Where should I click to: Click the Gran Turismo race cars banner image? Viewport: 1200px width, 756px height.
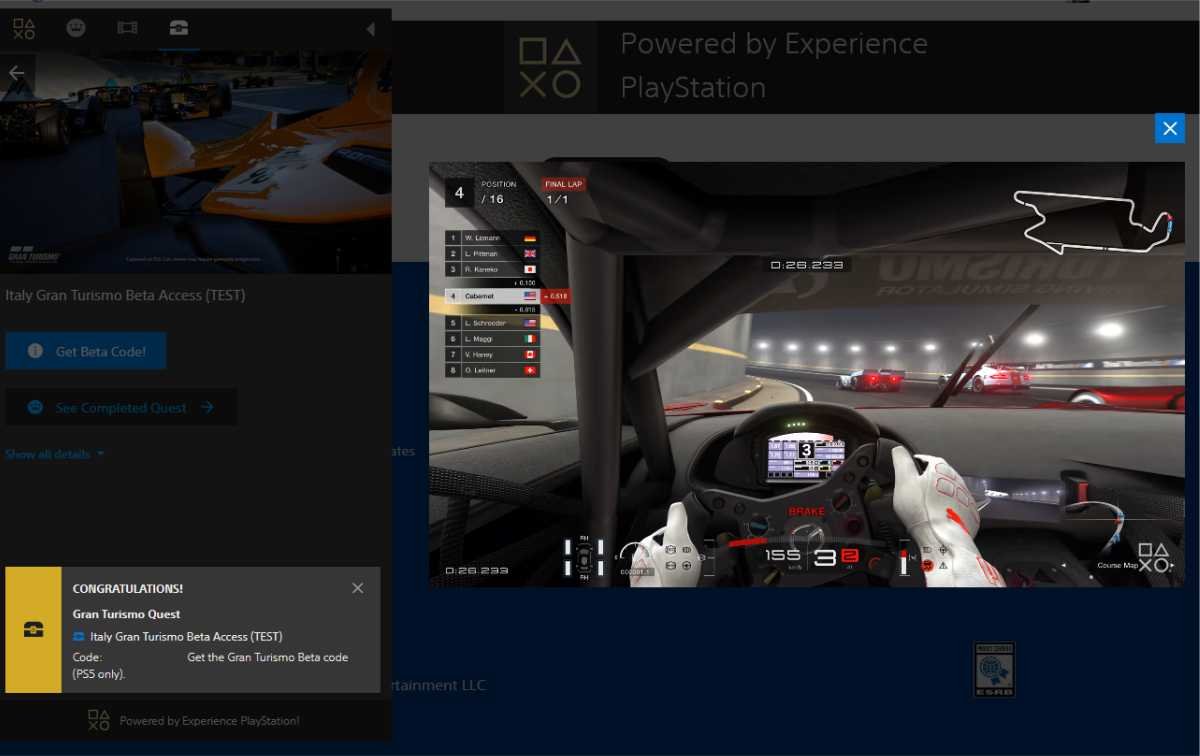pos(195,161)
